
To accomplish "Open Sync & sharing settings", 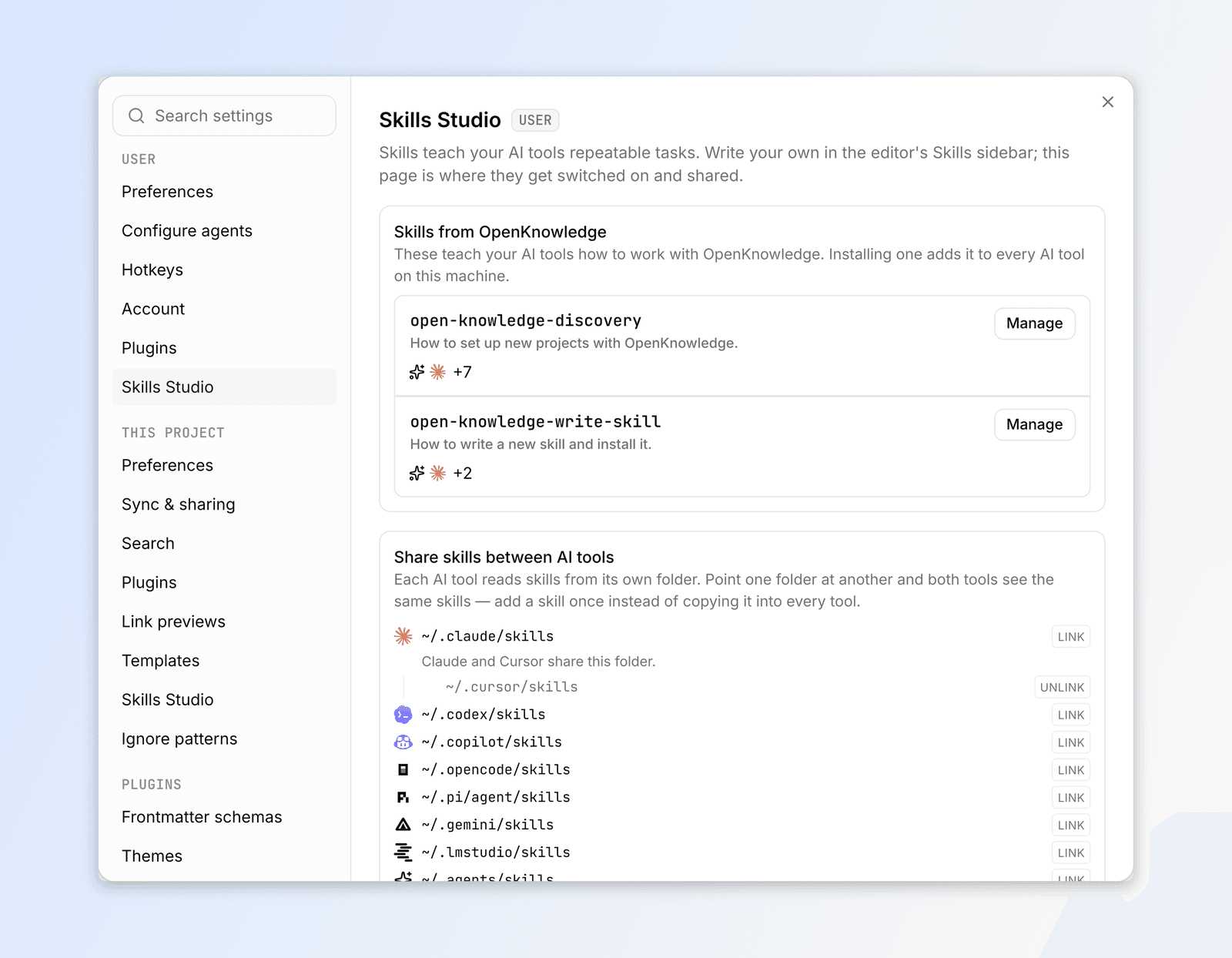I will tap(224, 504).
